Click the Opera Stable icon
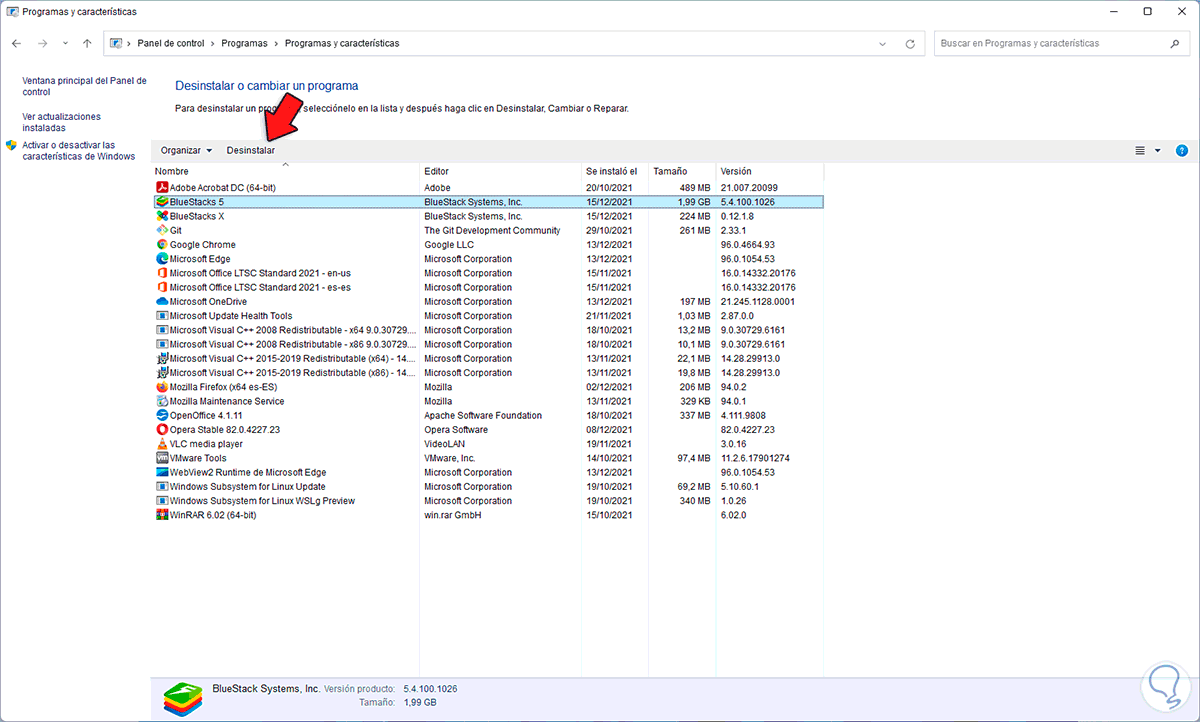1200x722 pixels. click(162, 429)
